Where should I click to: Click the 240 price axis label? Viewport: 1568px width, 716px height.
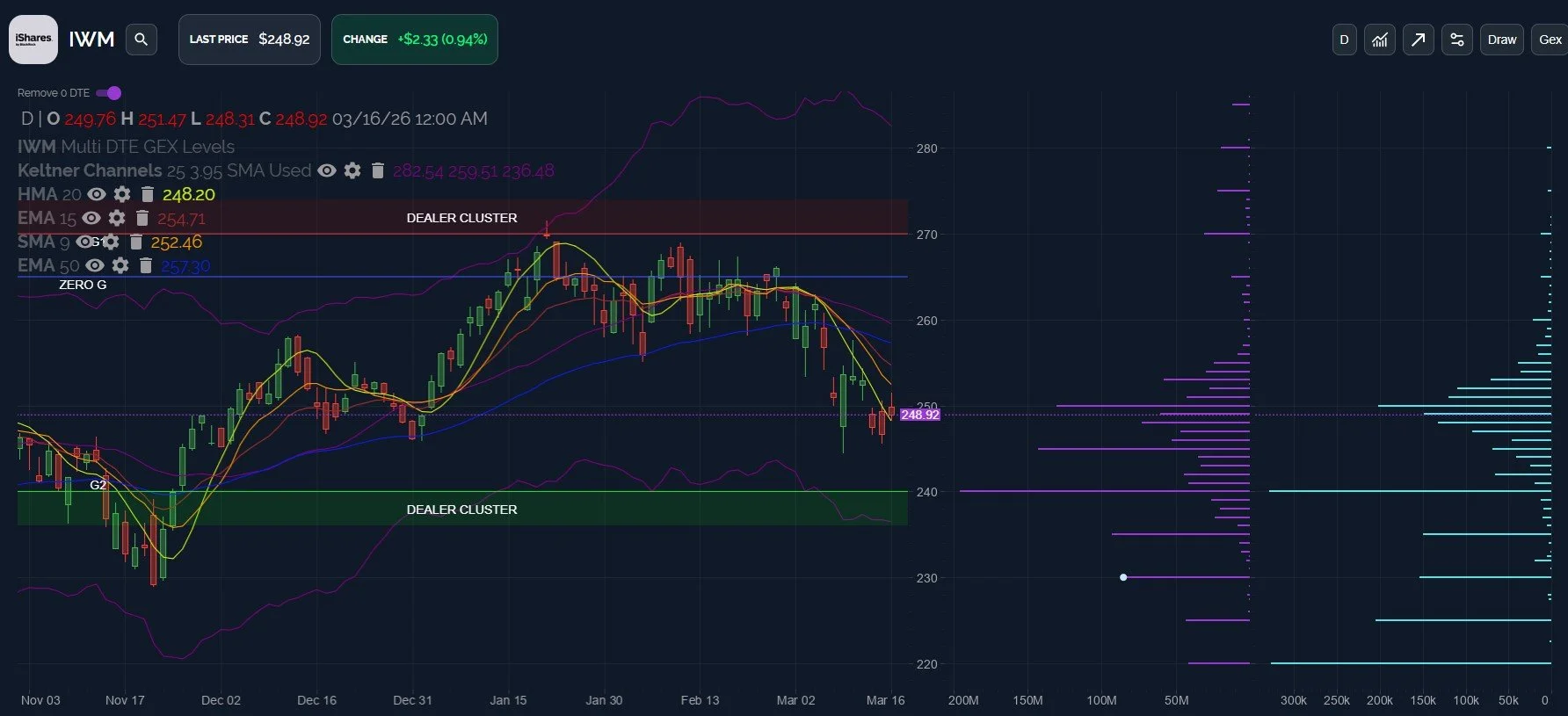927,492
